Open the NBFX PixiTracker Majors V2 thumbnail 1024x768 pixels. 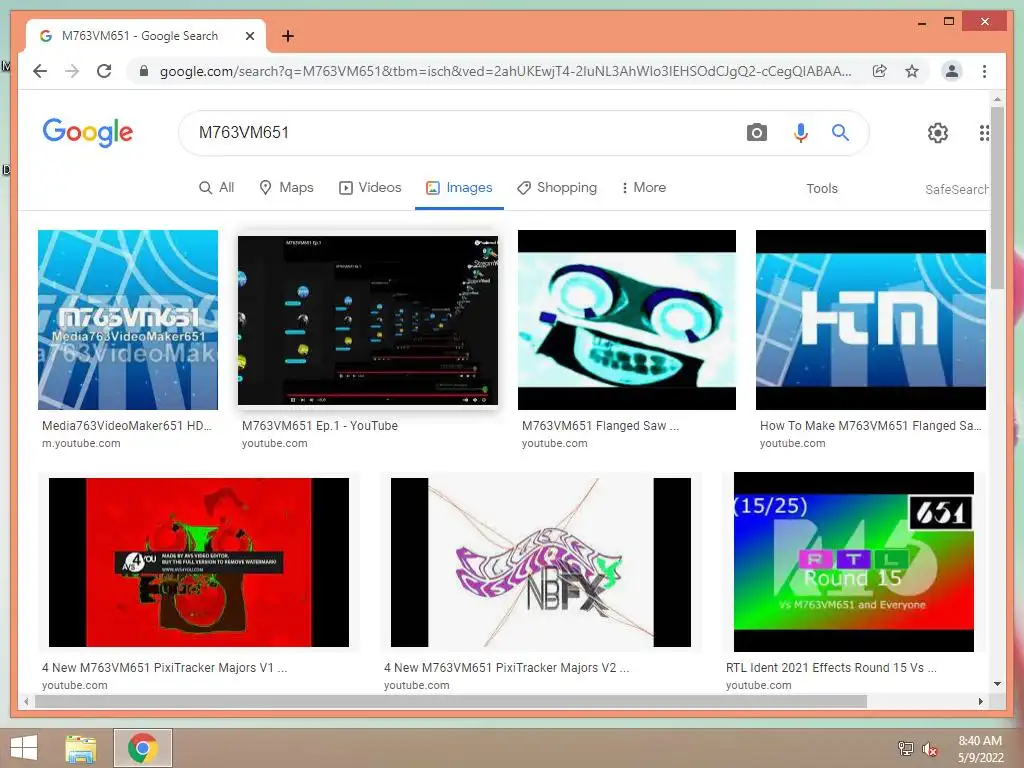pos(541,562)
